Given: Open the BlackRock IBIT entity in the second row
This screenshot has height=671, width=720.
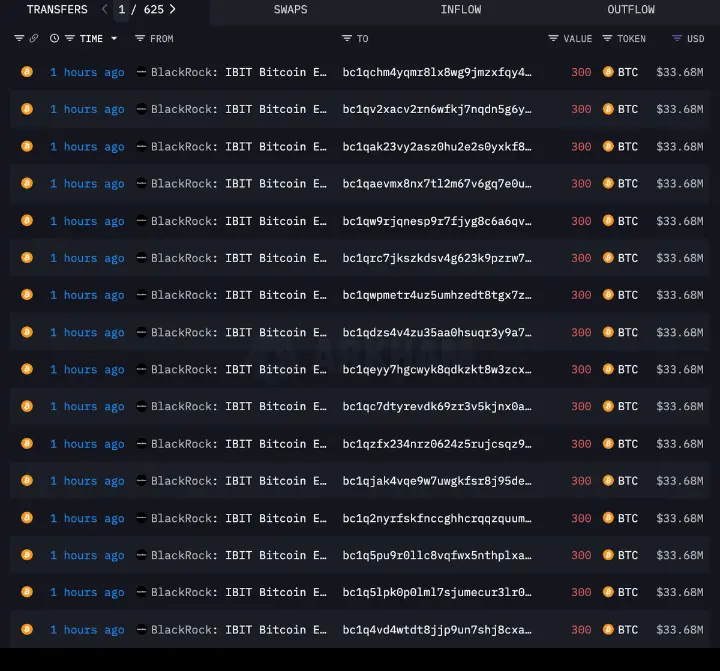Looking at the screenshot, I should pos(238,109).
